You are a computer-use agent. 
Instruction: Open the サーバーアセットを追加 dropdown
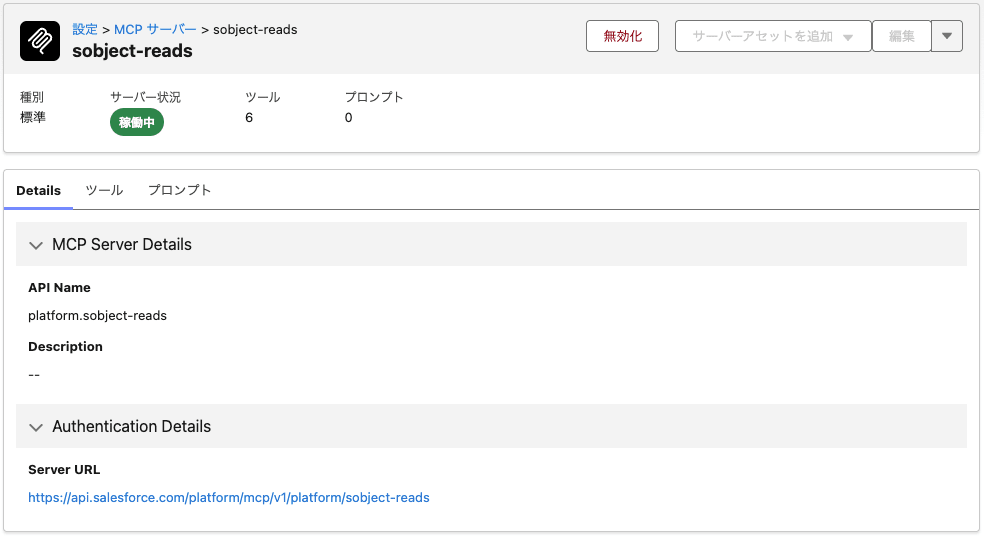tap(772, 36)
